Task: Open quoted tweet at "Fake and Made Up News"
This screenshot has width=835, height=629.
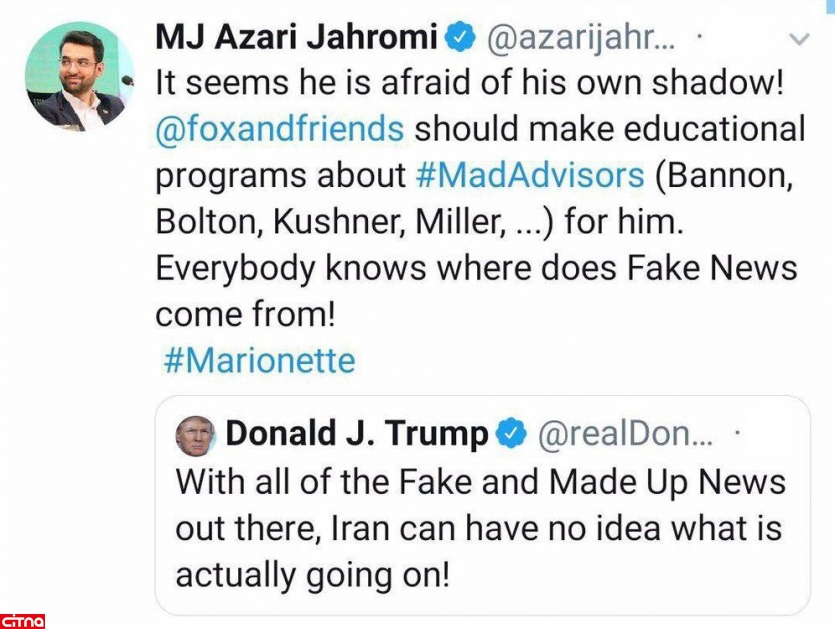Action: [480, 481]
